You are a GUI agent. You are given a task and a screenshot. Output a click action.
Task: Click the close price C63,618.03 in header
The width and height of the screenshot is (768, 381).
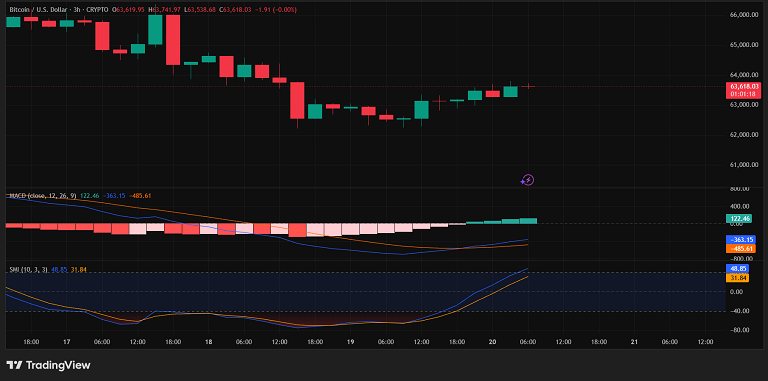click(x=235, y=9)
